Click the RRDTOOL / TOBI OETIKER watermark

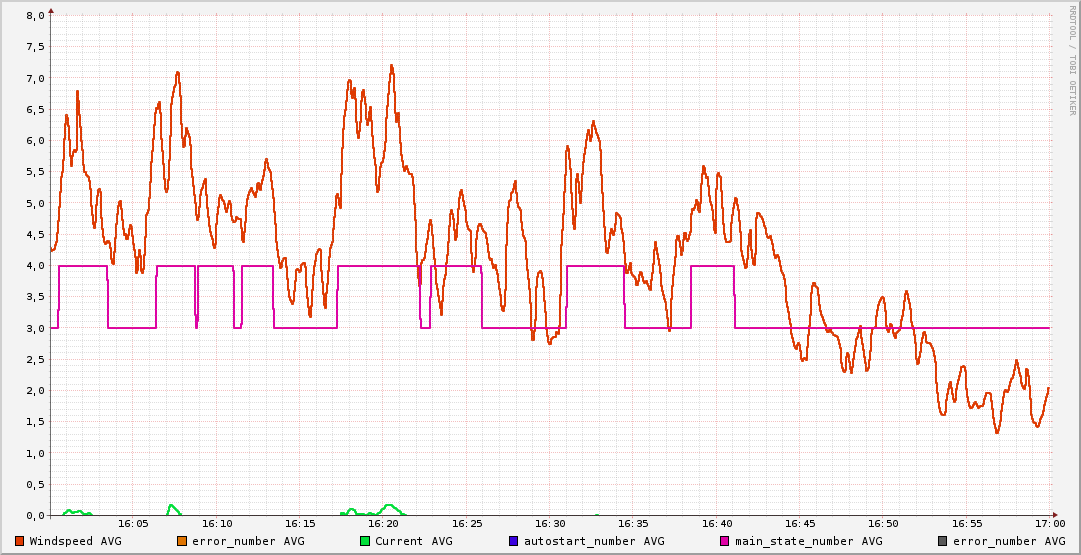[x=1073, y=59]
